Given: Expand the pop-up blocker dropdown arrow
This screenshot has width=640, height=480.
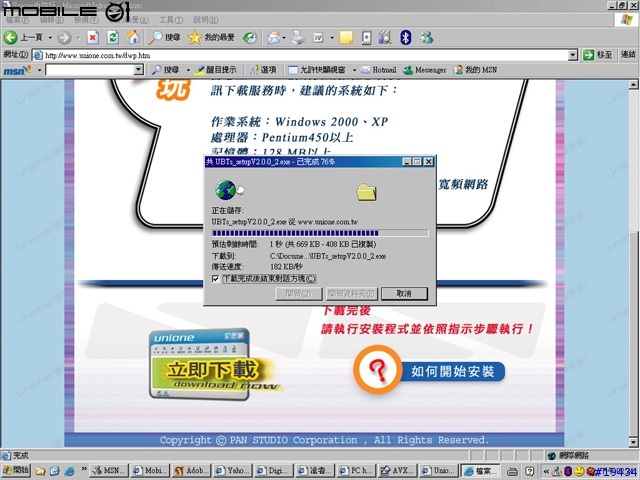Looking at the screenshot, I should (354, 70).
